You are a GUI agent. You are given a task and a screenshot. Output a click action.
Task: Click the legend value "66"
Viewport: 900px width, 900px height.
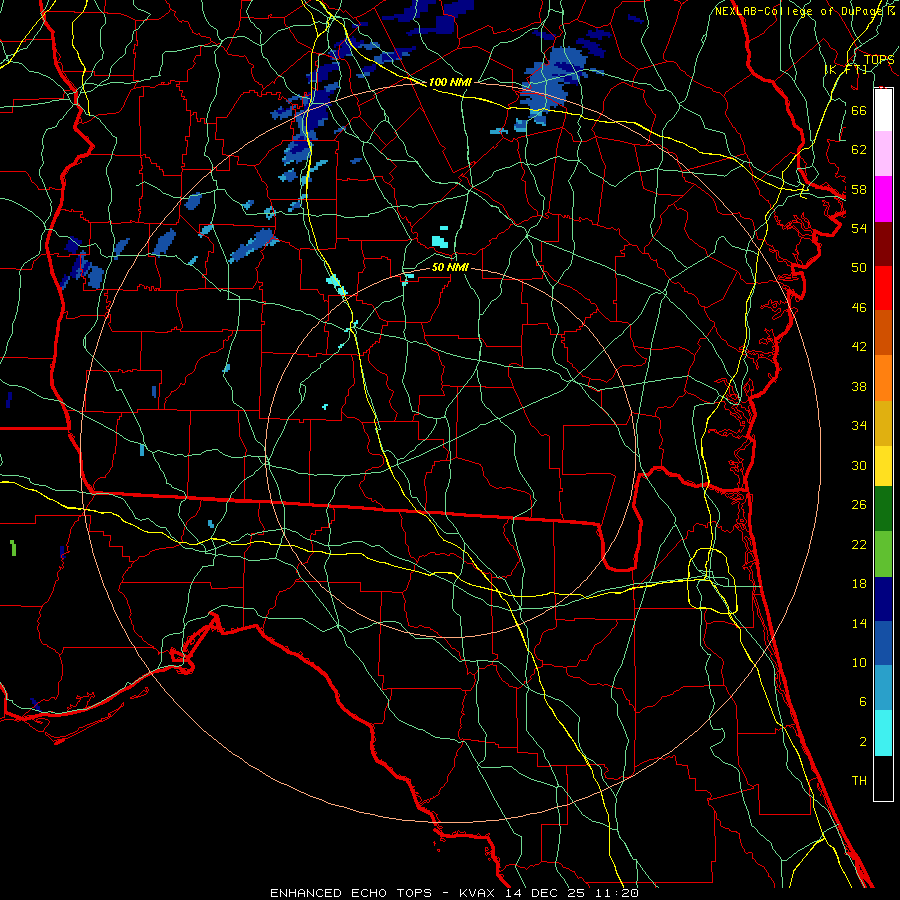tap(859, 110)
